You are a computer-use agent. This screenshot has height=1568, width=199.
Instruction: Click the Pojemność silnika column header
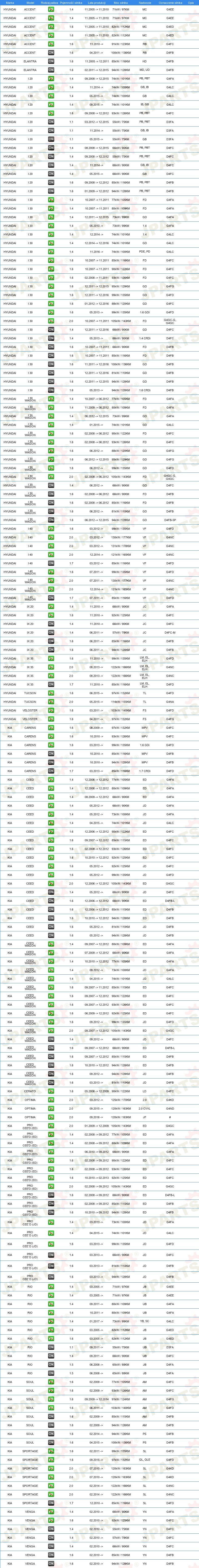click(71, 3)
